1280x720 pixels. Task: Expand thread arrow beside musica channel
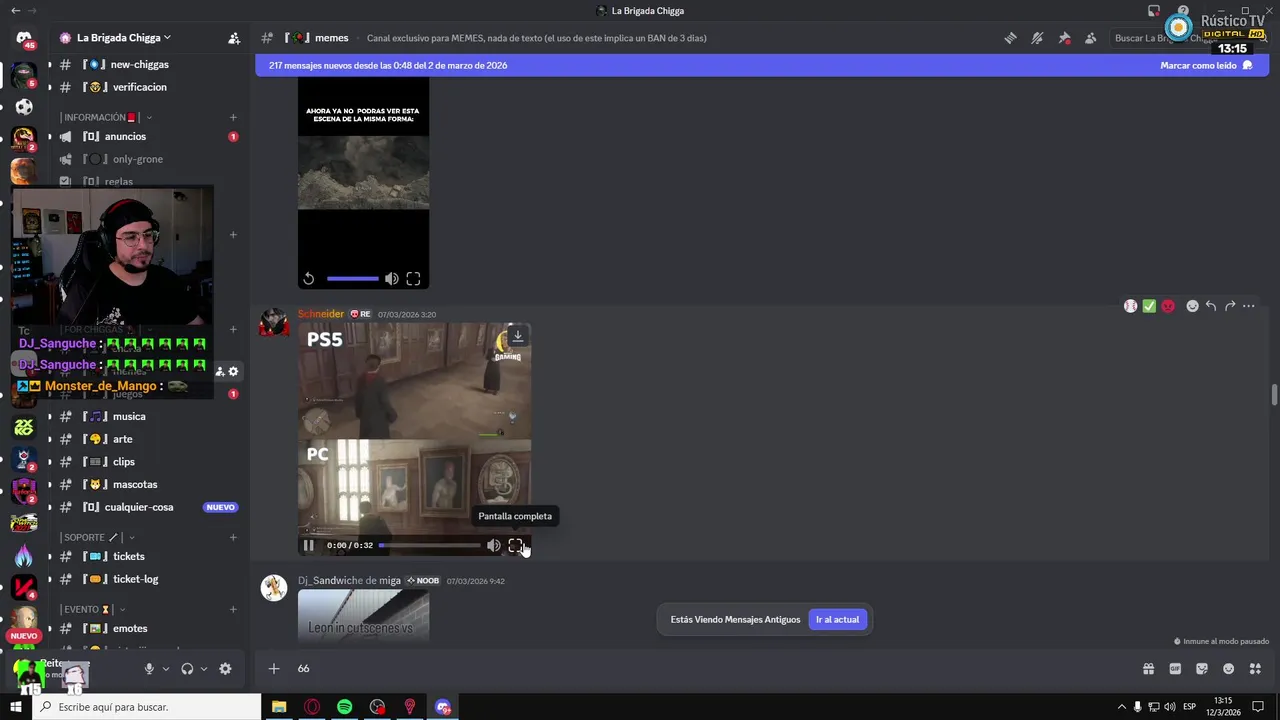click(x=49, y=416)
